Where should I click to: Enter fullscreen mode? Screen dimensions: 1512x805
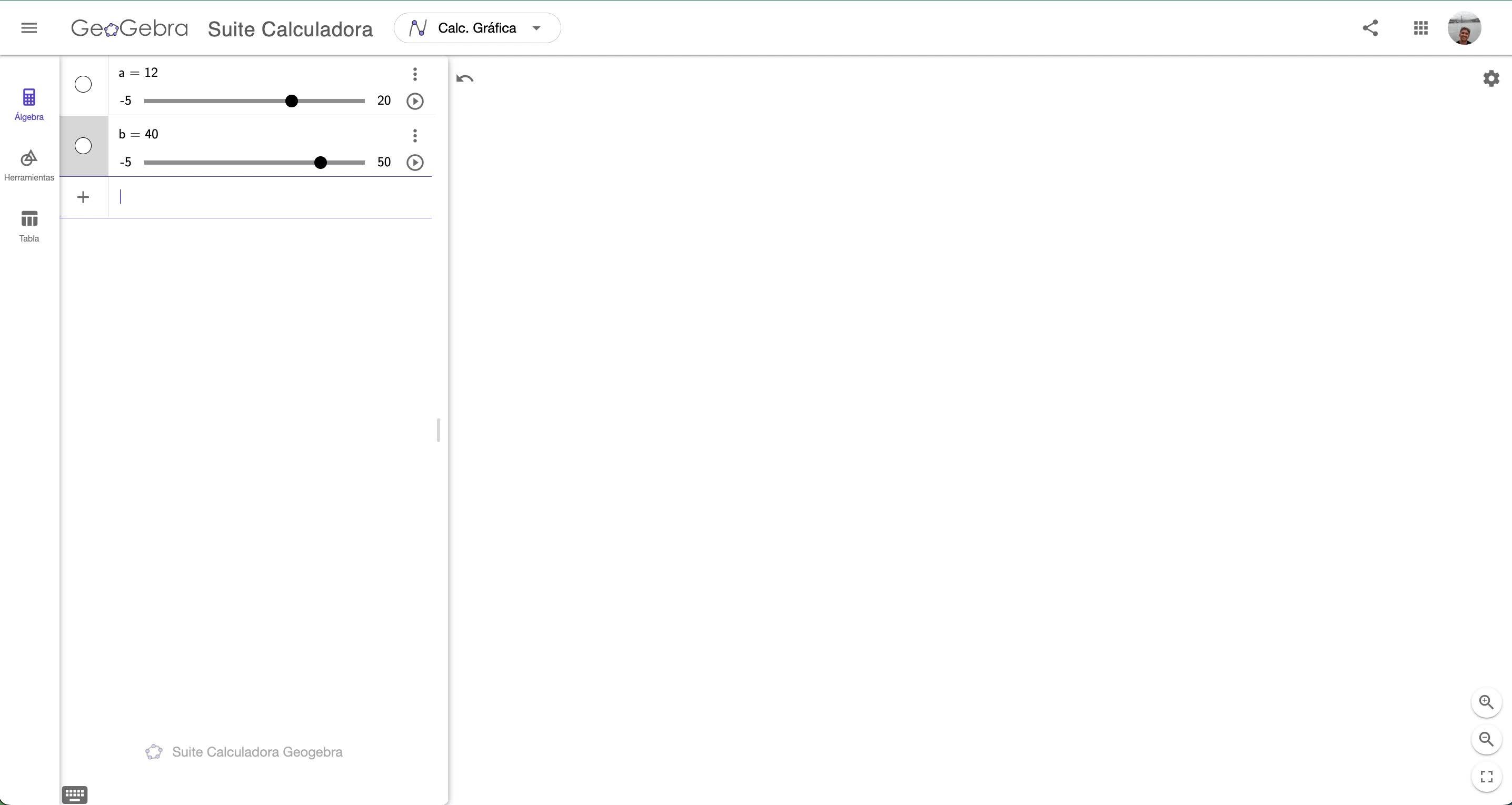(1486, 777)
